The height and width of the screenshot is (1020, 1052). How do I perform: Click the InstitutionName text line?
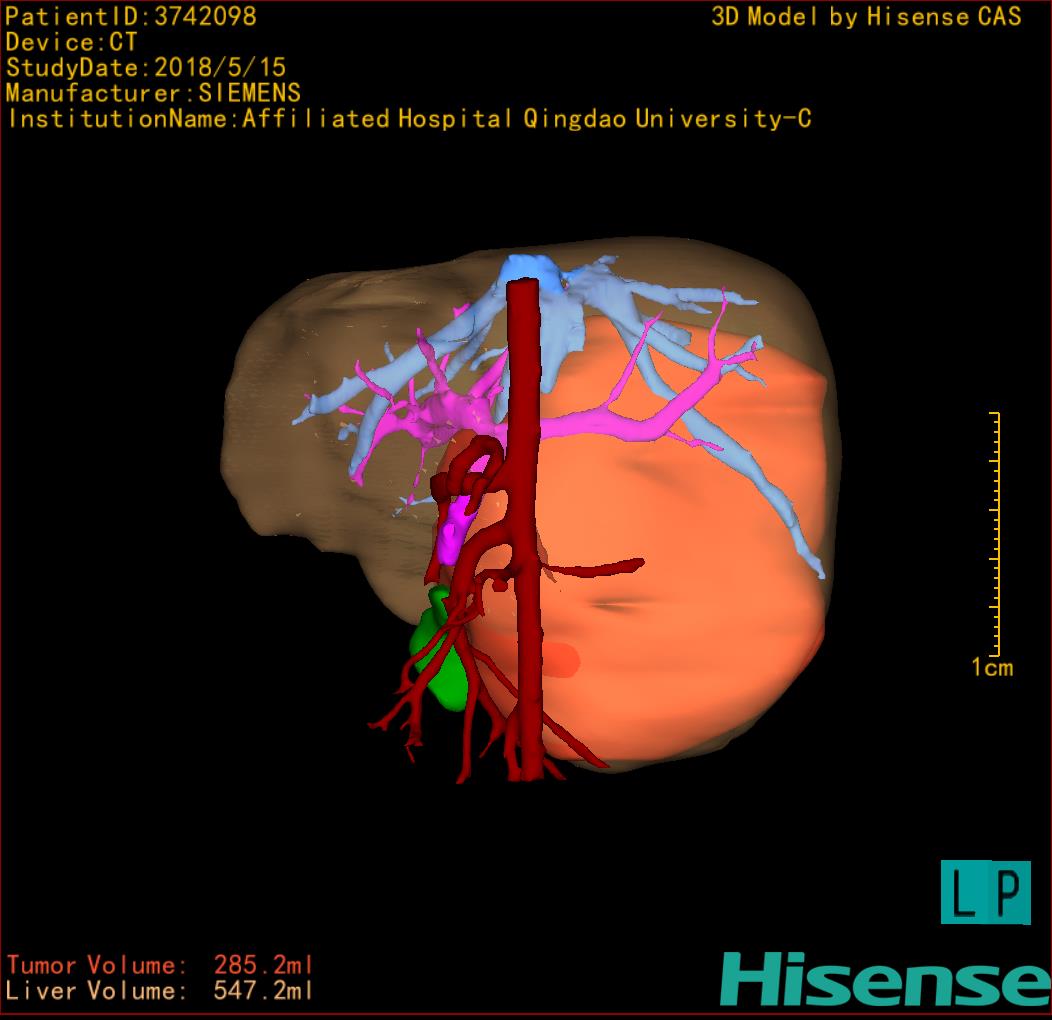[x=408, y=119]
